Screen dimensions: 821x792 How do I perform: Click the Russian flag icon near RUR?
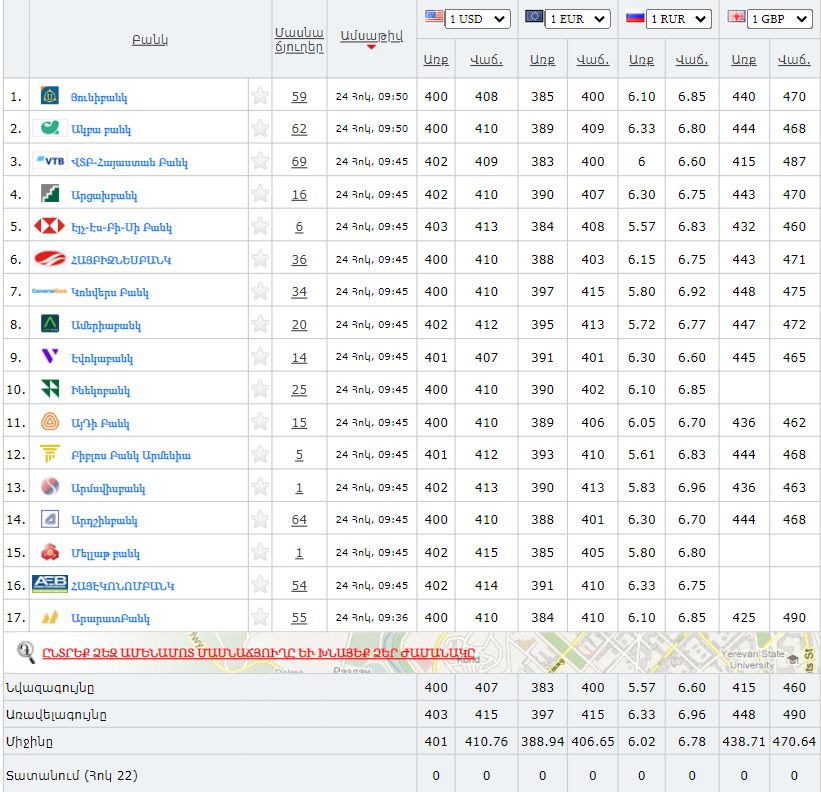click(x=635, y=17)
